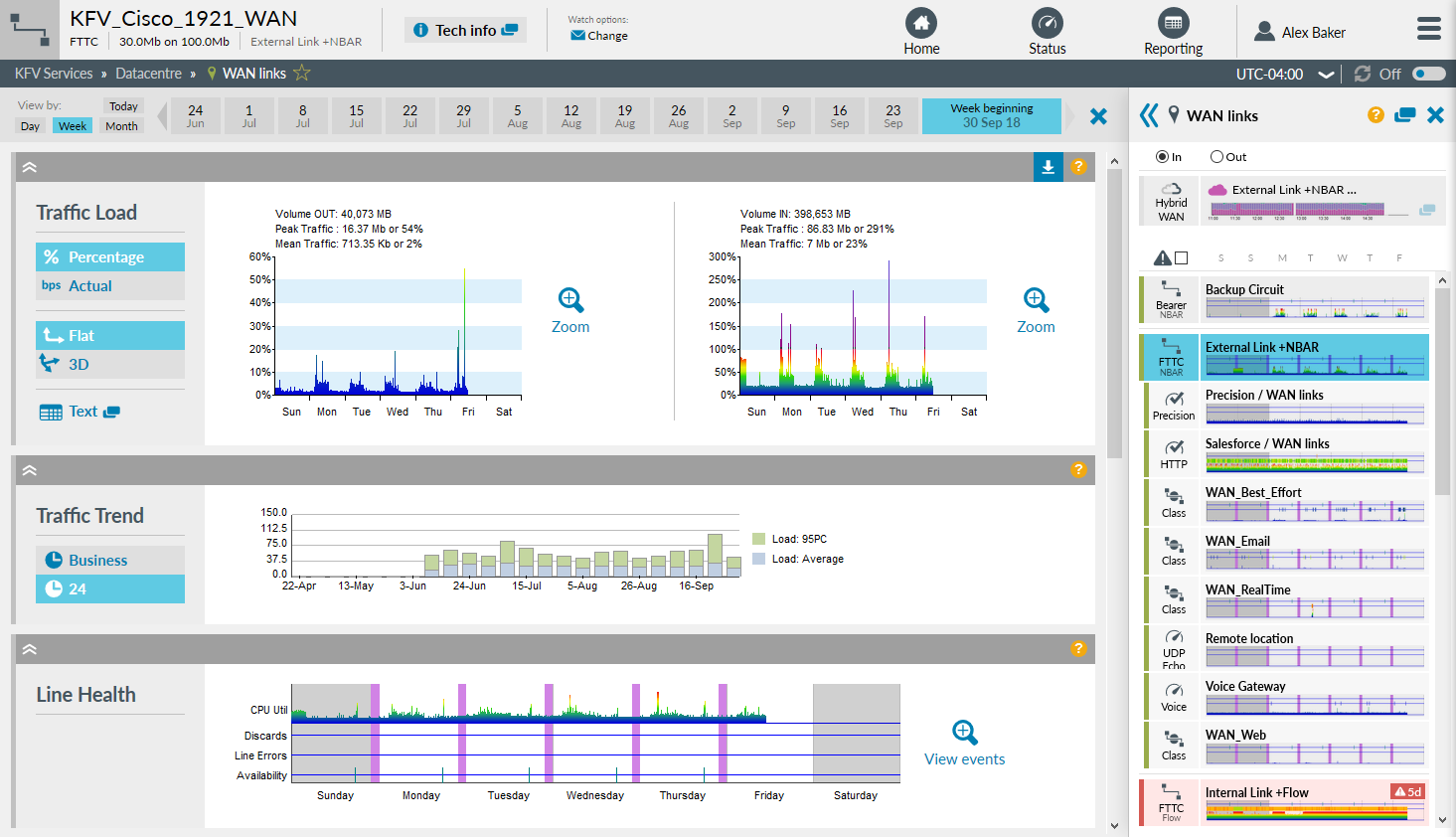Image resolution: width=1456 pixels, height=837 pixels.
Task: Select Day view
Action: click(x=30, y=126)
